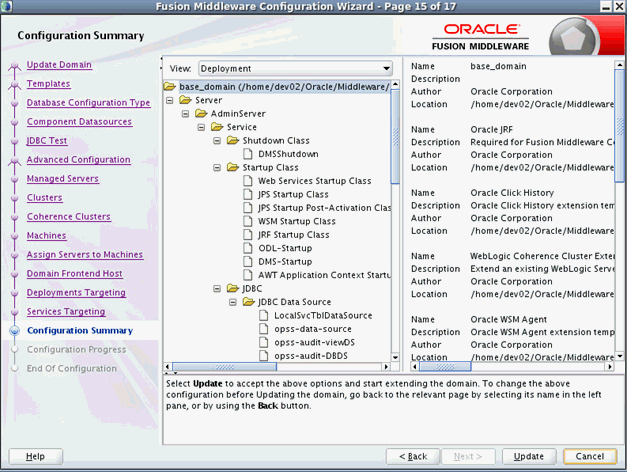The width and height of the screenshot is (627, 472).
Task: Click details panel scroll down arrow
Action: click(619, 356)
